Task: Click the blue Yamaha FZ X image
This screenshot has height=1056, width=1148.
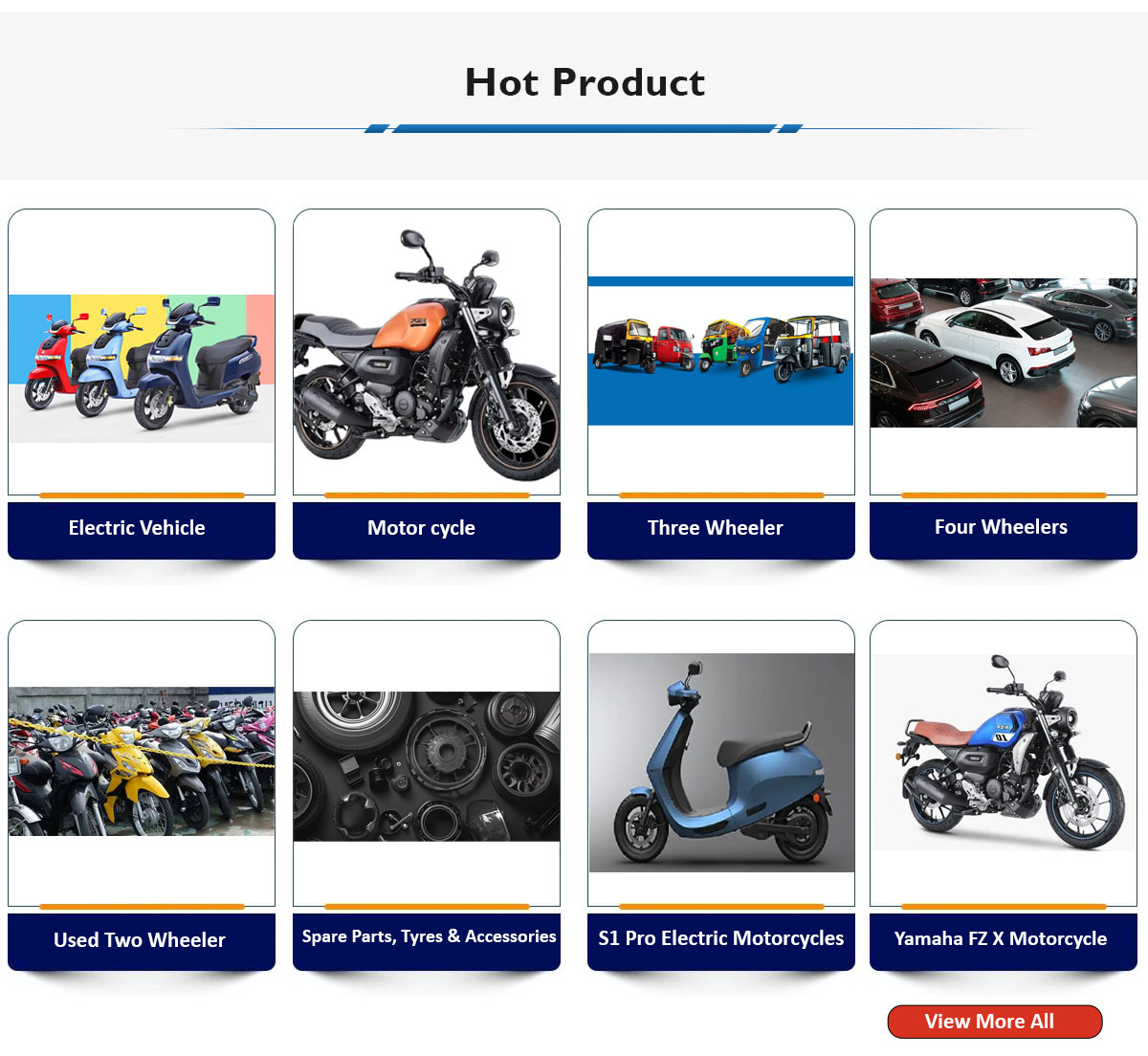Action: pos(1004,753)
